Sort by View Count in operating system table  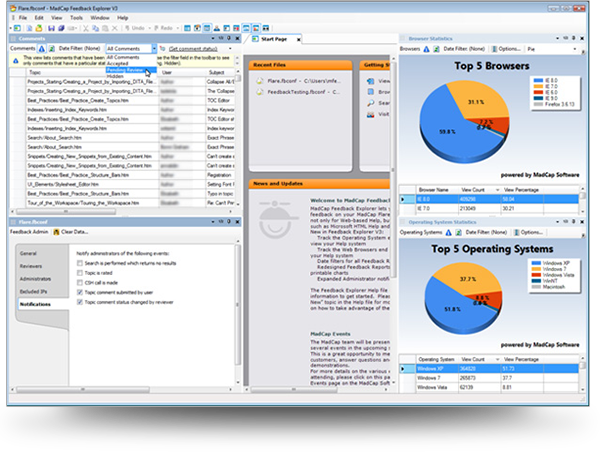(x=480, y=359)
